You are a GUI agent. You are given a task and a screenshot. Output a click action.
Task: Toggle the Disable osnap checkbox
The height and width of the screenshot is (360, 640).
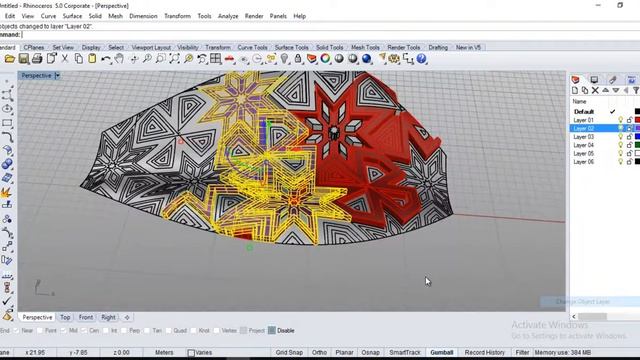click(x=272, y=331)
